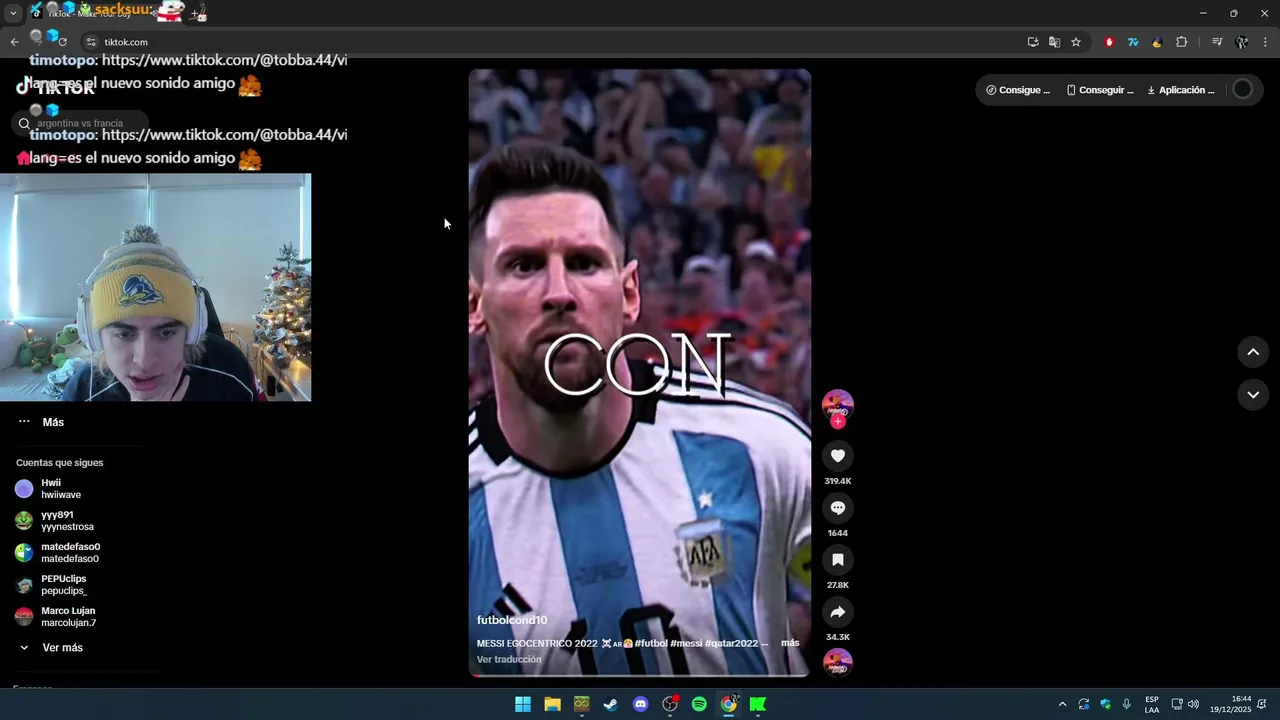Open the media controls music note icon
This screenshot has height=720, width=1280.
[x=1217, y=42]
